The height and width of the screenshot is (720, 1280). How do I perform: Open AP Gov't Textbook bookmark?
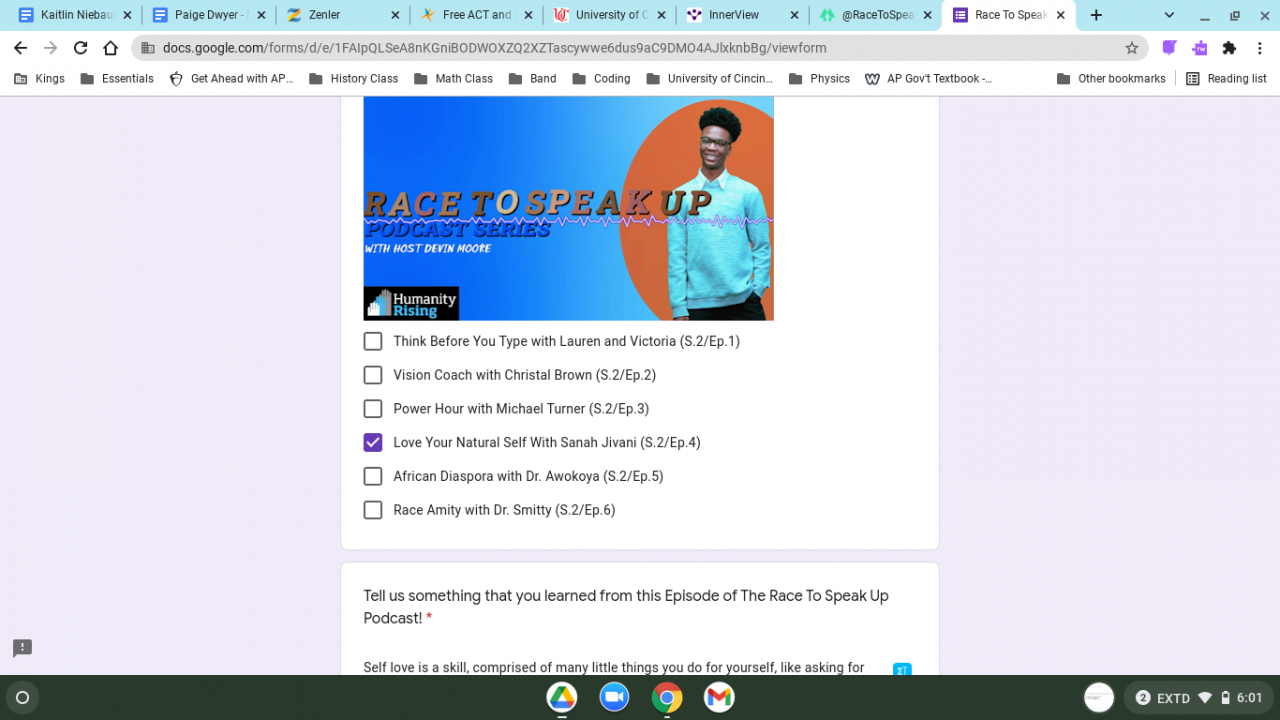928,78
